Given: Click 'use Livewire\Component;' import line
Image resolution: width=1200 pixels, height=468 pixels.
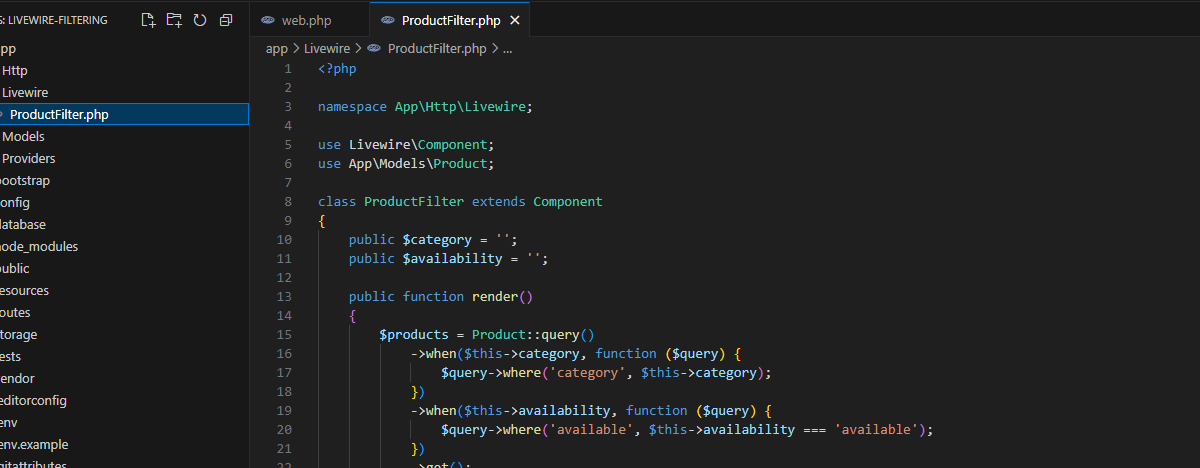Looking at the screenshot, I should tap(406, 144).
